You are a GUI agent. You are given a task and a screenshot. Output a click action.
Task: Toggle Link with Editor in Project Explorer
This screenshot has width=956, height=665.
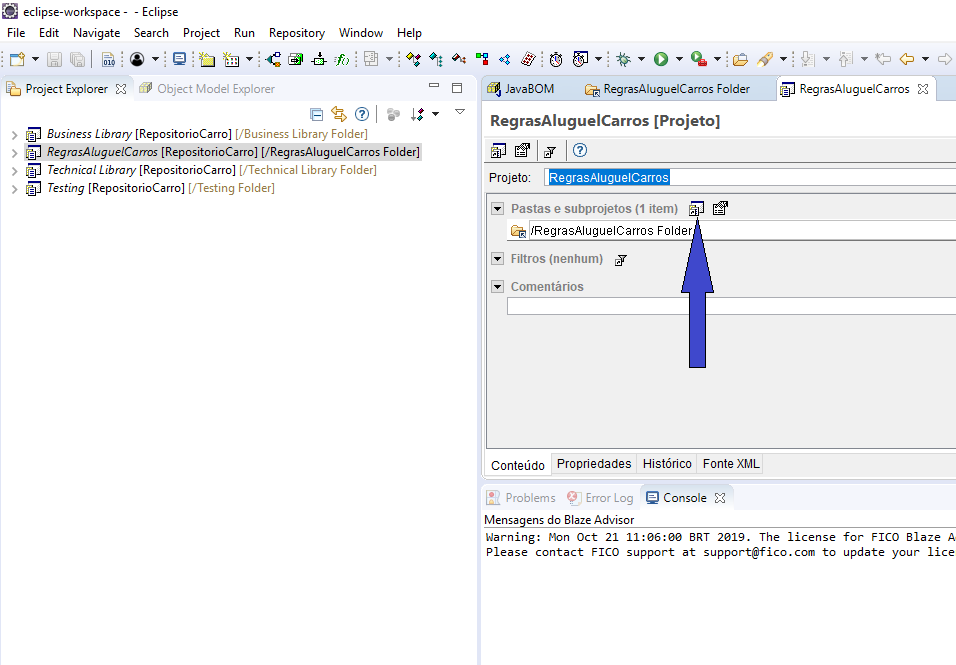point(338,112)
